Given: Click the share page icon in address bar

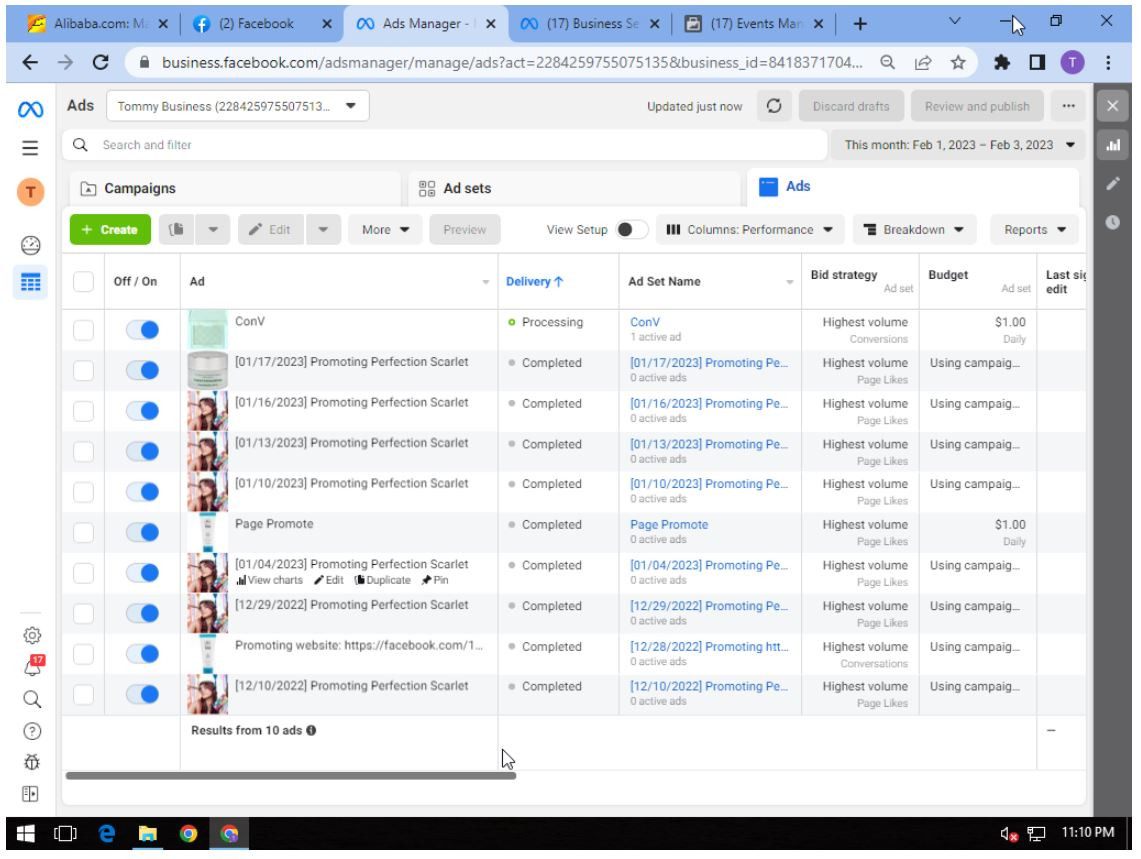Looking at the screenshot, I should 923,63.
